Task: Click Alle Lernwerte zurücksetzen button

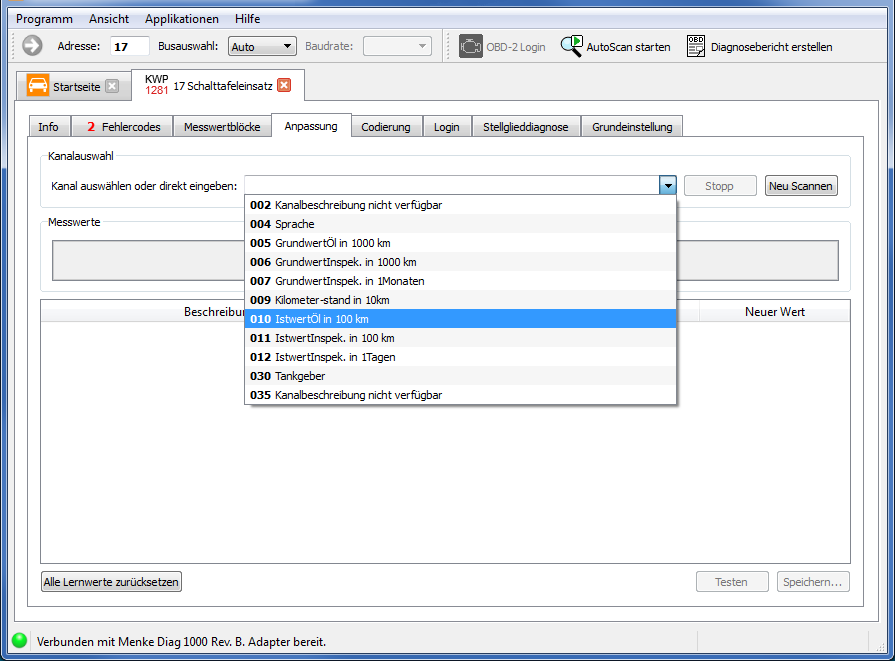Action: tap(112, 582)
